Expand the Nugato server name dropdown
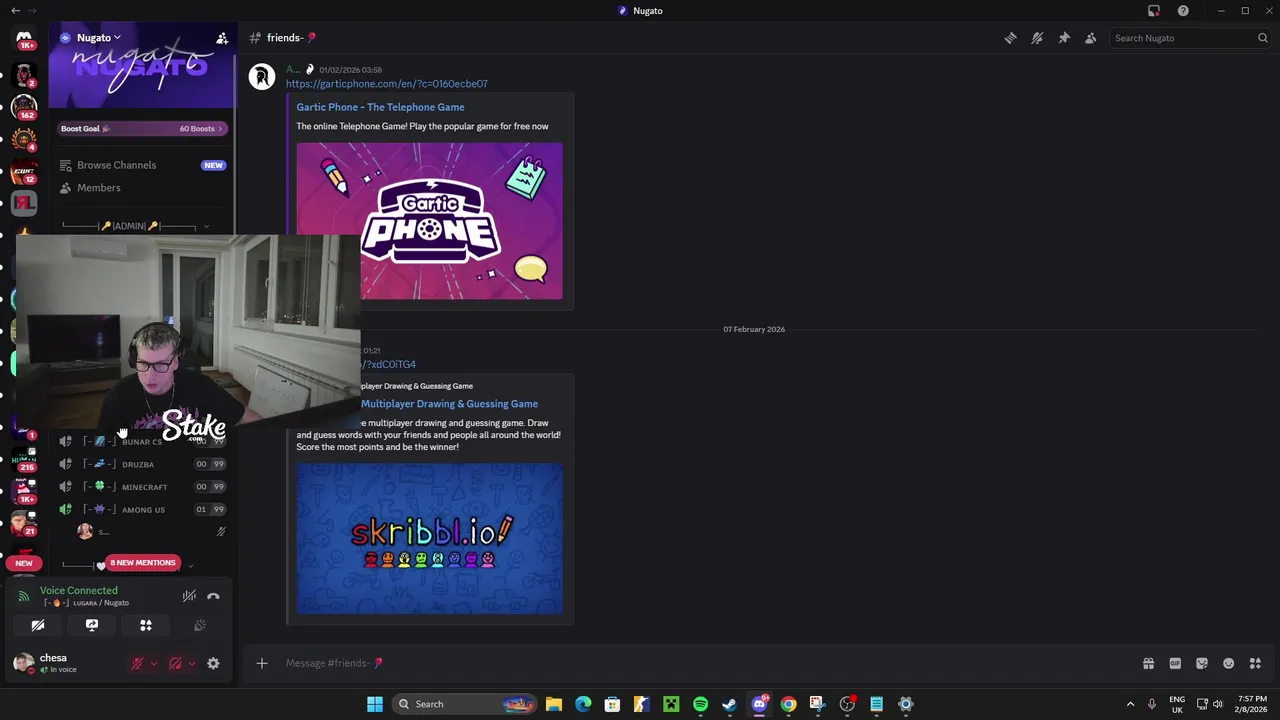The height and width of the screenshot is (720, 1280). point(100,38)
